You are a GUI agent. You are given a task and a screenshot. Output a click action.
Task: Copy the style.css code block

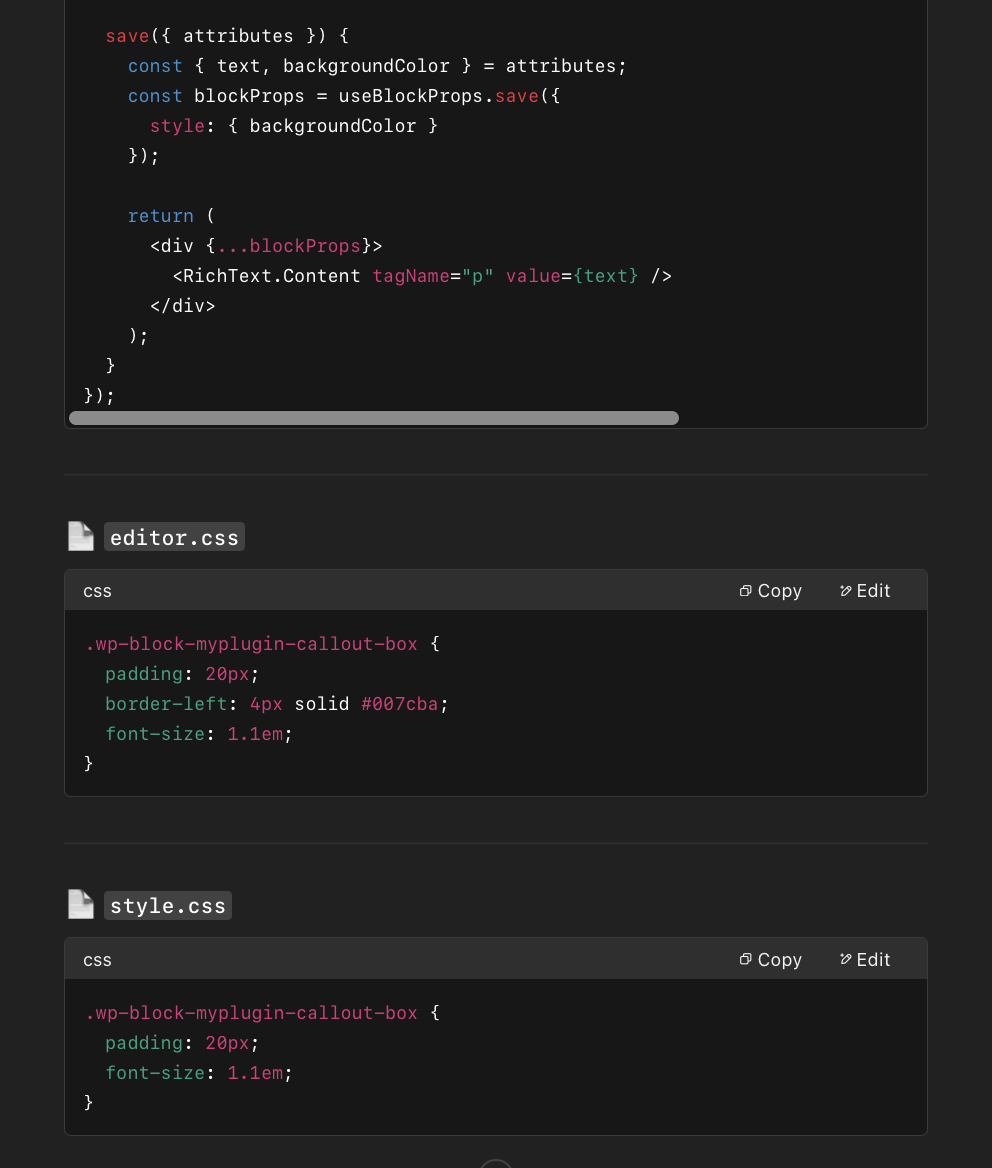(x=770, y=959)
